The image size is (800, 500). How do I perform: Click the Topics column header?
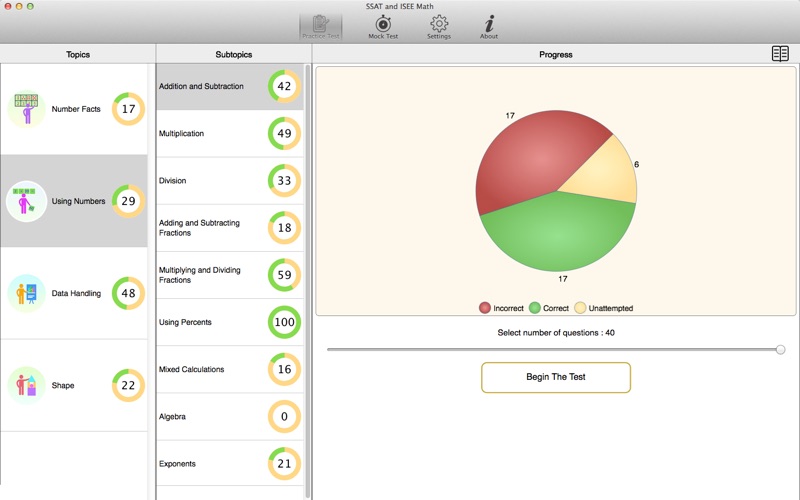point(78,54)
